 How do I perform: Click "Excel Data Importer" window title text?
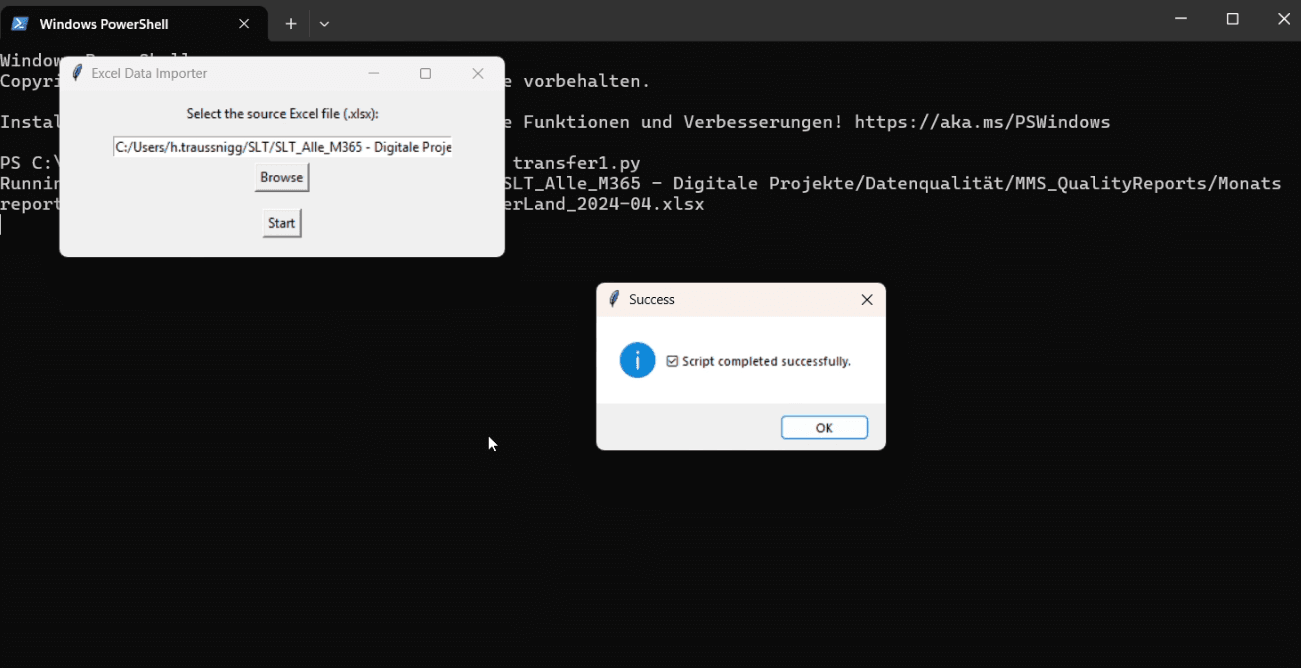(149, 73)
